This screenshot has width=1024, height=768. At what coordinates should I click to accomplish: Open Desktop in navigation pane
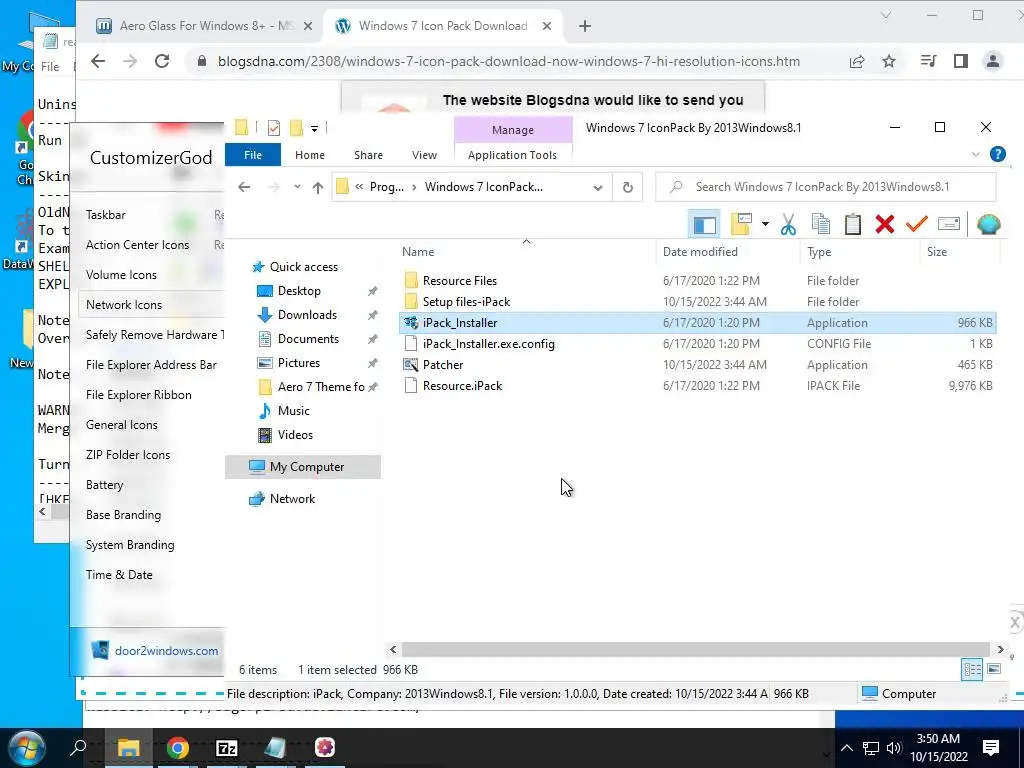pos(299,291)
